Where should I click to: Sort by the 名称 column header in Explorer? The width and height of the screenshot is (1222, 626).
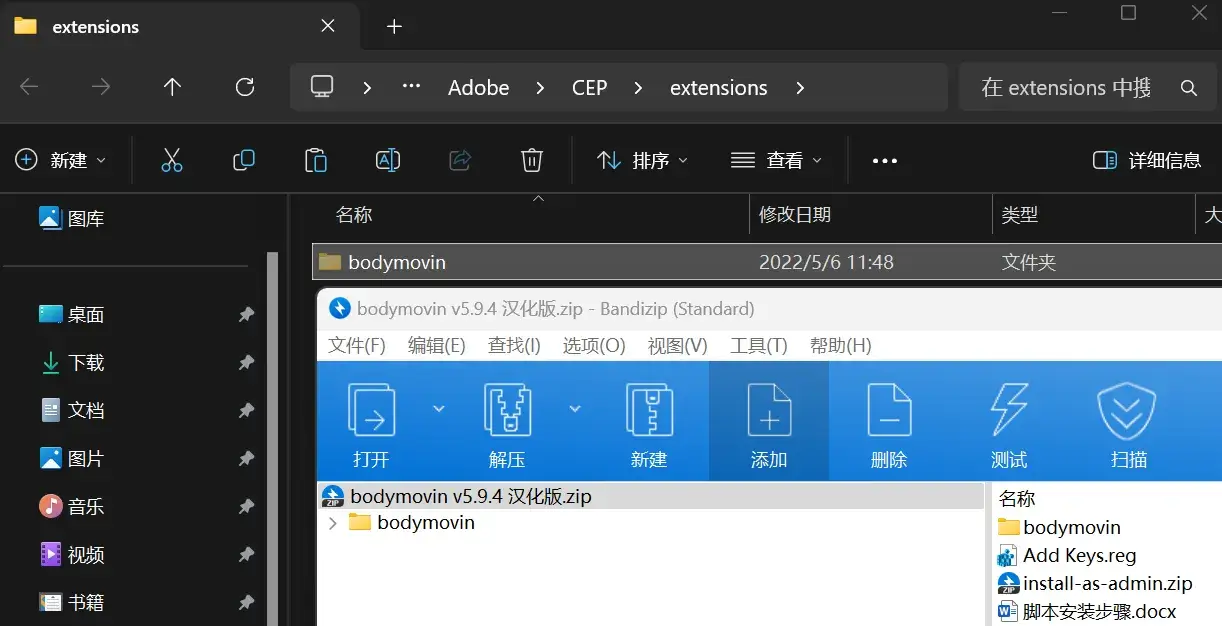(x=353, y=215)
